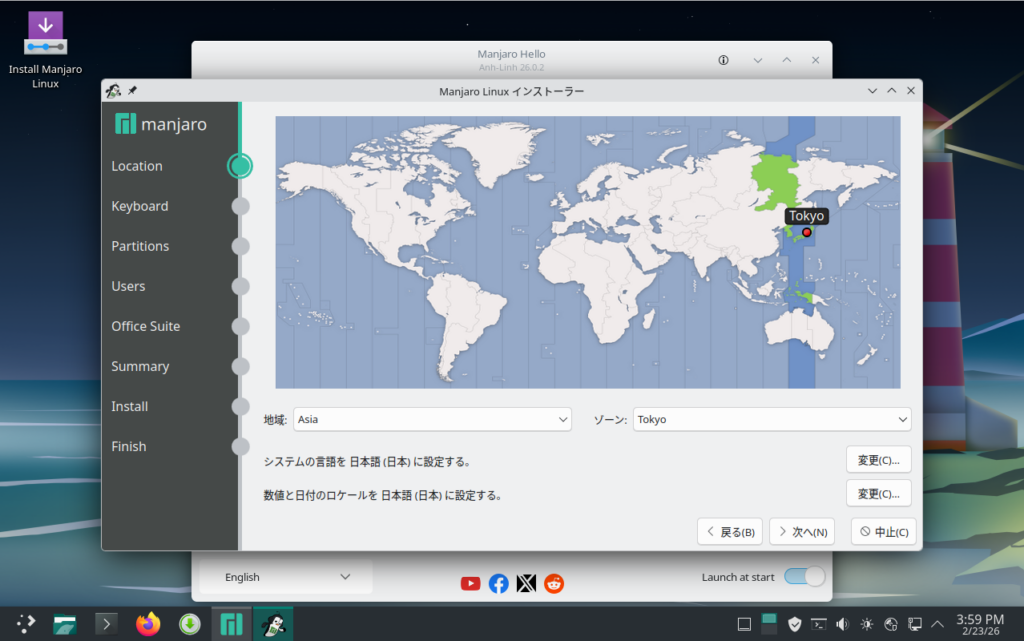
Task: Pin the installer window using the pin icon
Action: pyautogui.click(x=133, y=91)
